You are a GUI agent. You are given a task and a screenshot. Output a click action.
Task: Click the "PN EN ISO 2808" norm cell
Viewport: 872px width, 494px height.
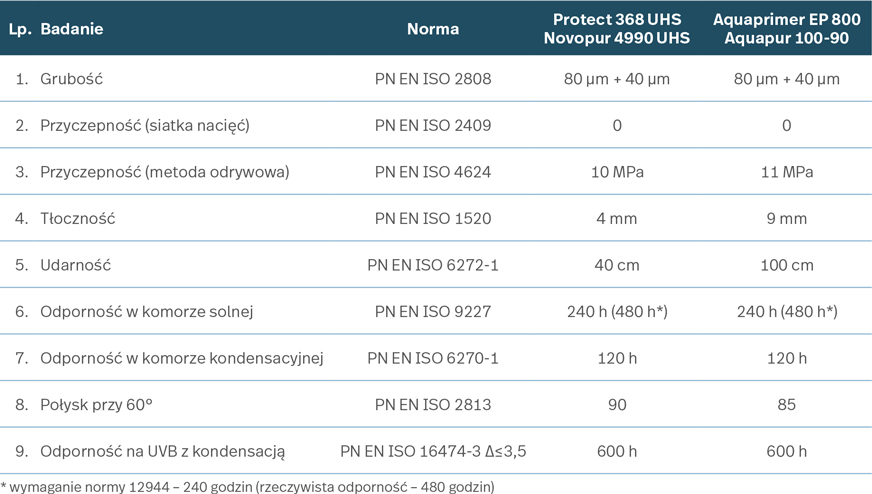[433, 79]
